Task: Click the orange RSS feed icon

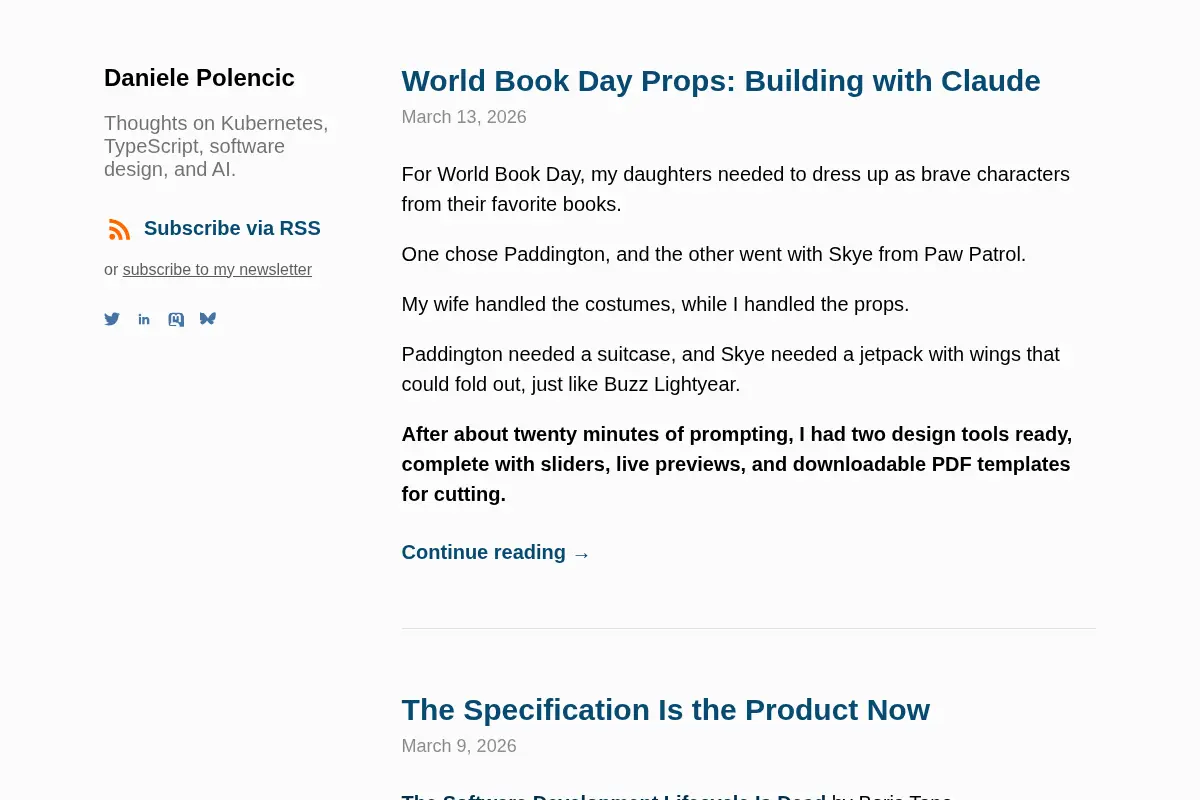Action: pyautogui.click(x=120, y=229)
